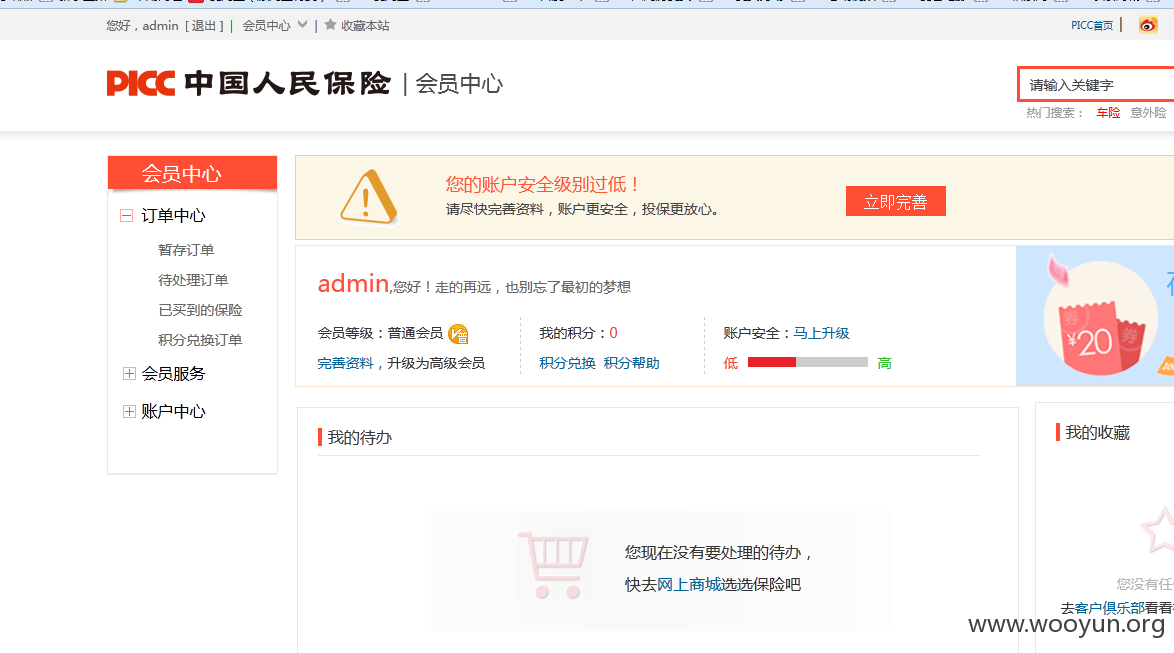Click 收藏本站 link

pos(365,25)
